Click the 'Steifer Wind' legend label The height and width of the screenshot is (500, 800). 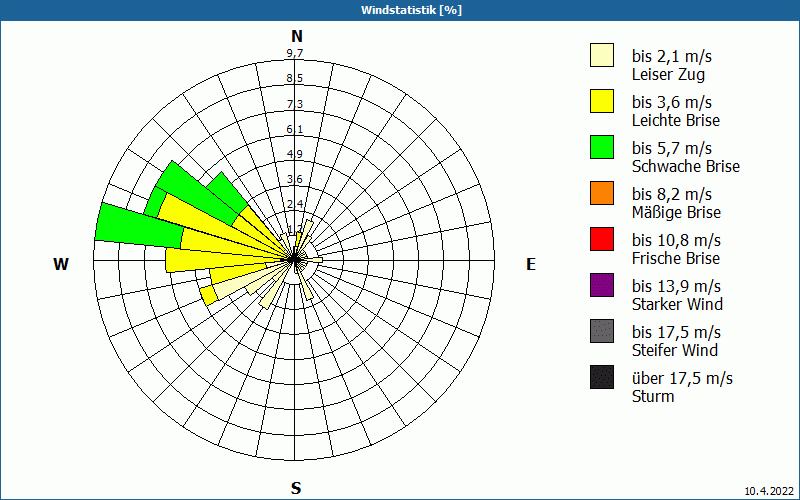[674, 350]
